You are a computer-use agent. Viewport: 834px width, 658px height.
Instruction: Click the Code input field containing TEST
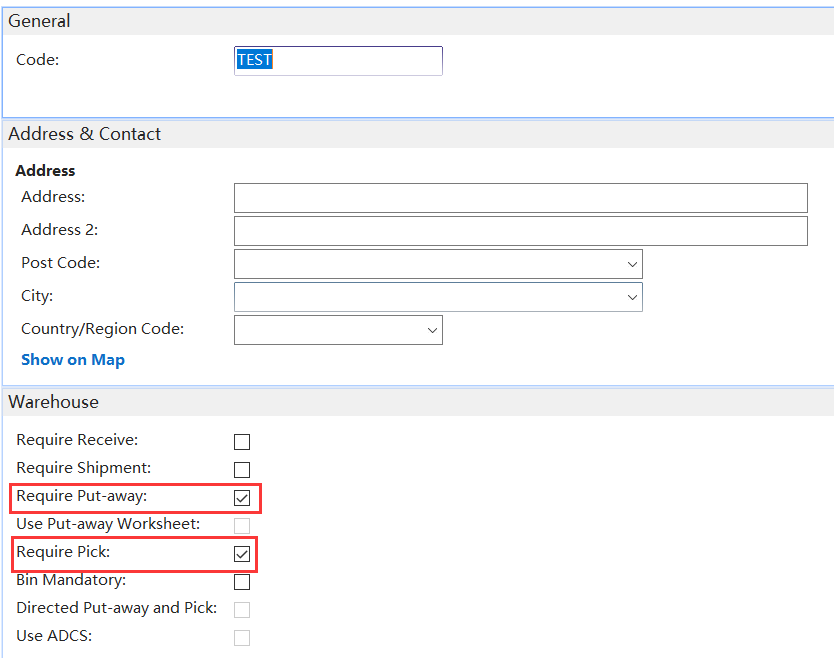click(338, 61)
